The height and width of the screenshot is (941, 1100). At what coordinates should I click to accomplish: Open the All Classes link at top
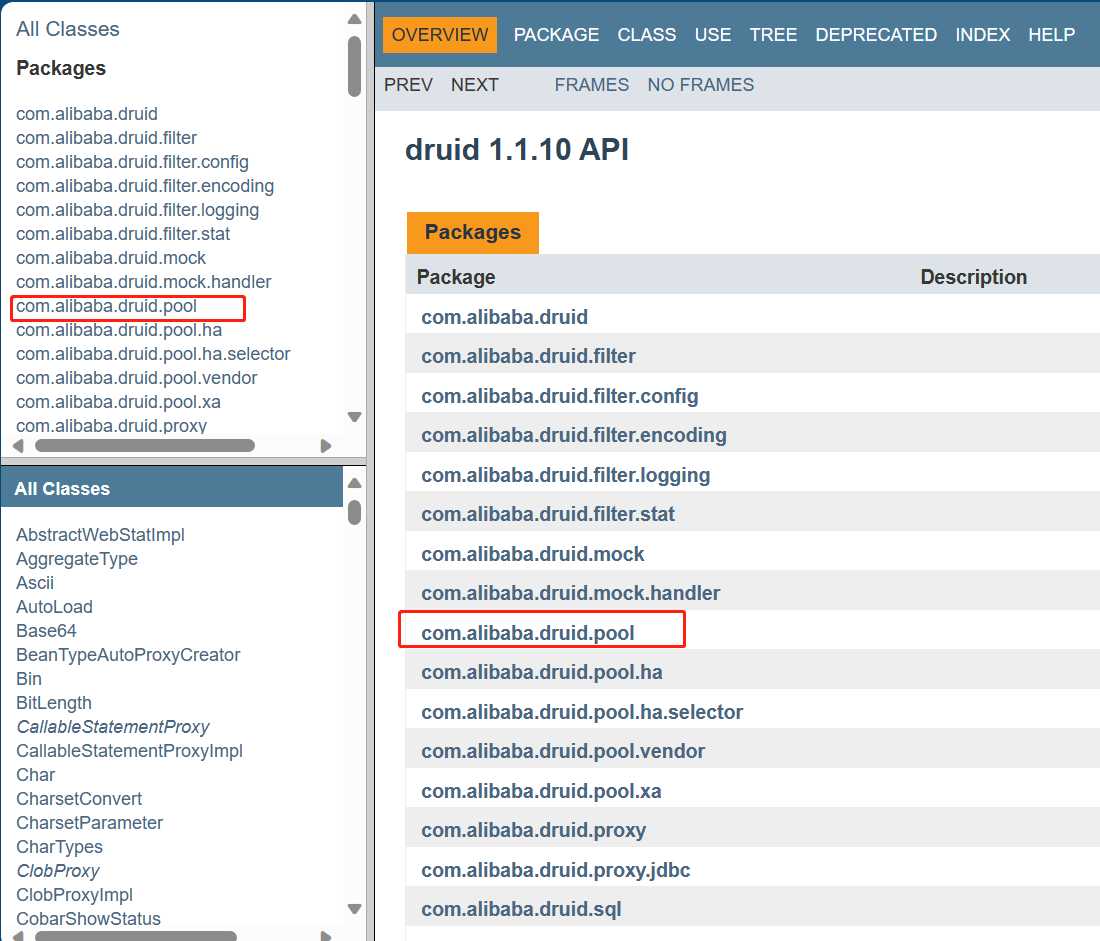coord(68,29)
